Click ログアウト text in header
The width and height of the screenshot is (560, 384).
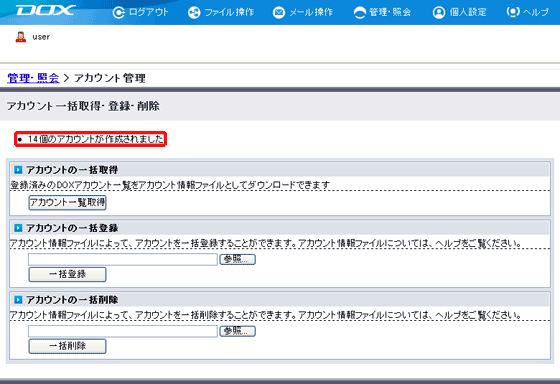149,13
